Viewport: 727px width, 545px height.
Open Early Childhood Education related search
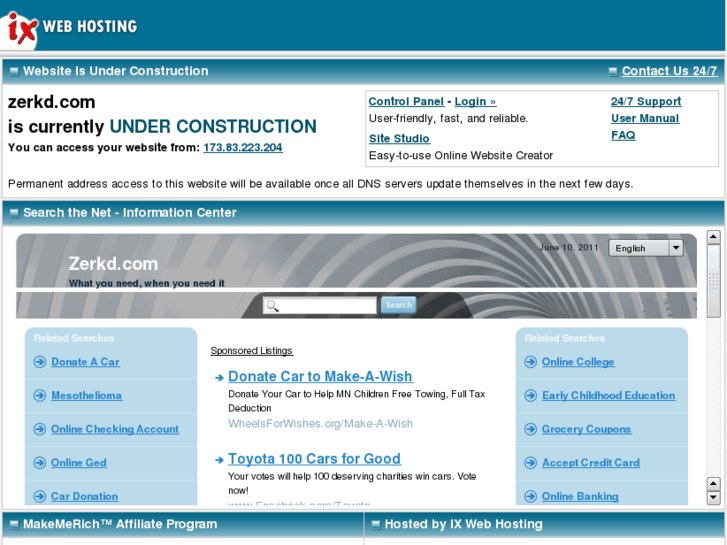pyautogui.click(x=609, y=396)
